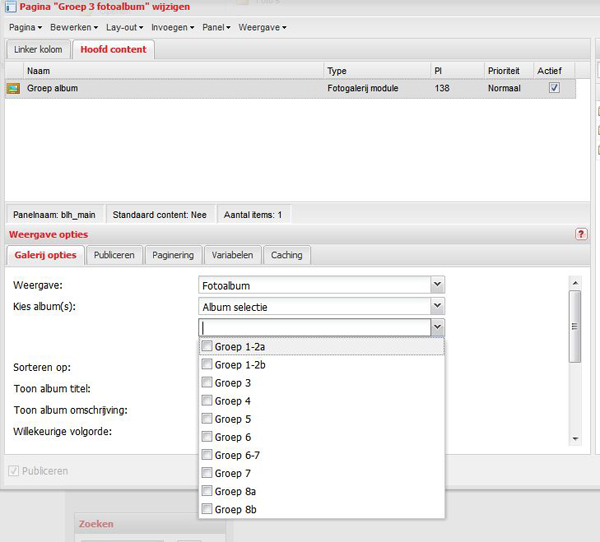Click the page icon in the title bar
Image resolution: width=600 pixels, height=542 pixels.
10,7
